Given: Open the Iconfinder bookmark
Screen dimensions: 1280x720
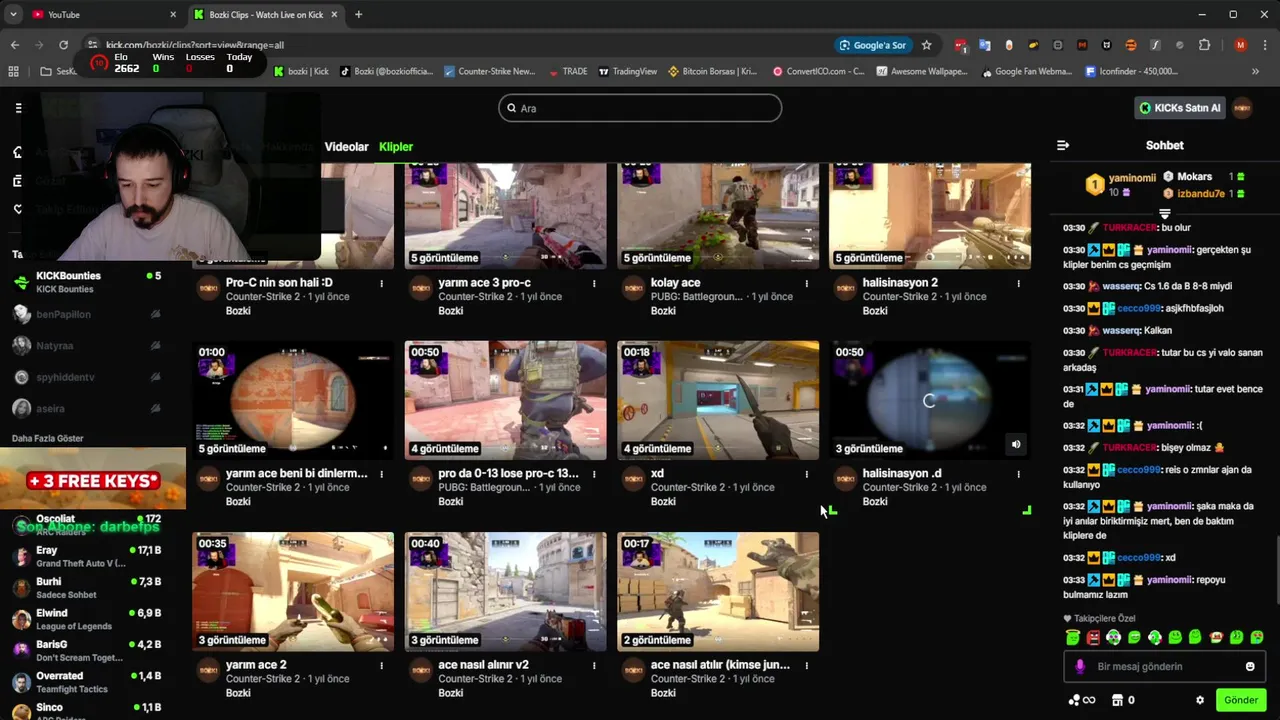Looking at the screenshot, I should point(1132,71).
